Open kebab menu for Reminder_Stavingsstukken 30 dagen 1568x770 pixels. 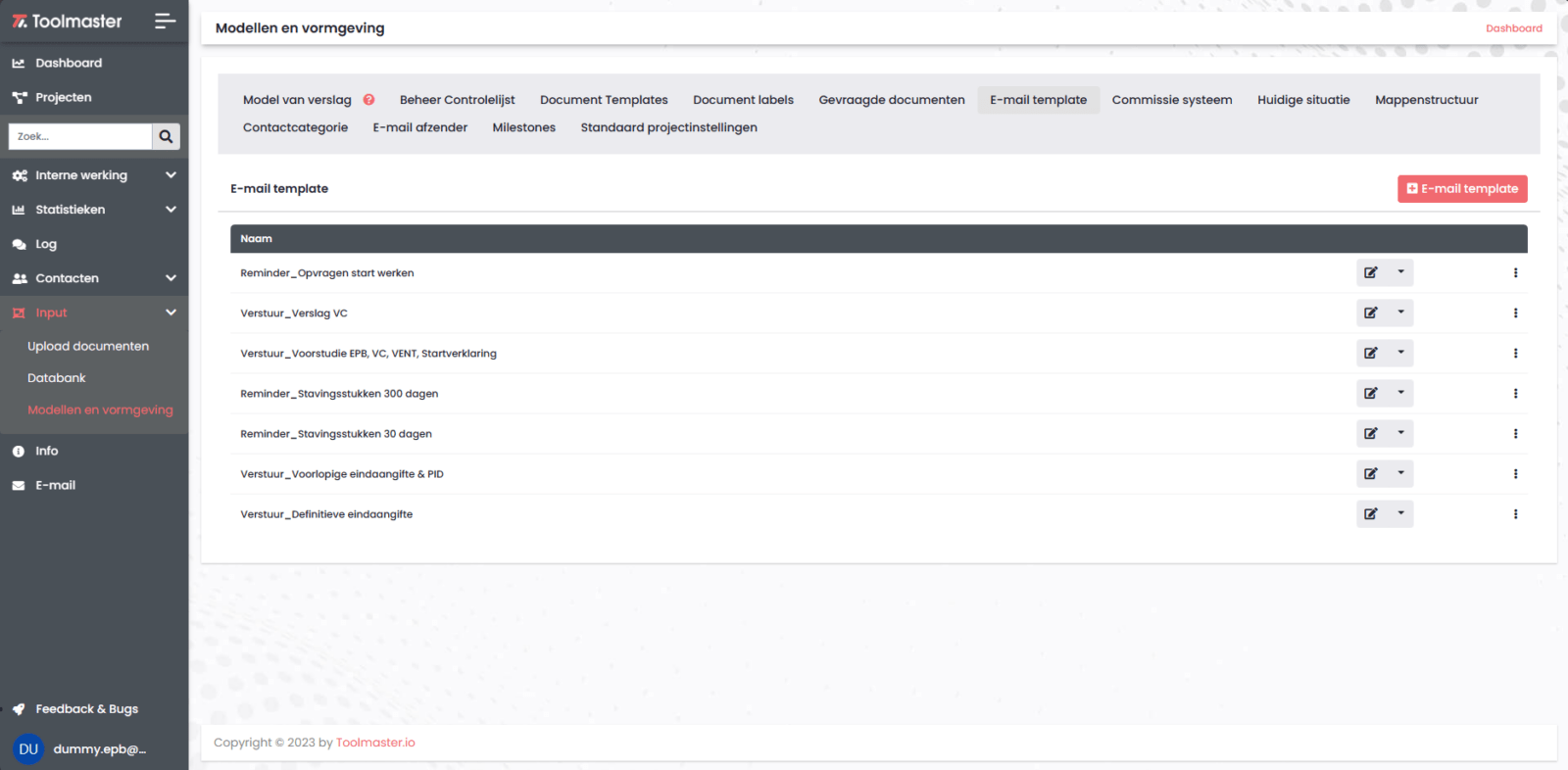(x=1515, y=434)
